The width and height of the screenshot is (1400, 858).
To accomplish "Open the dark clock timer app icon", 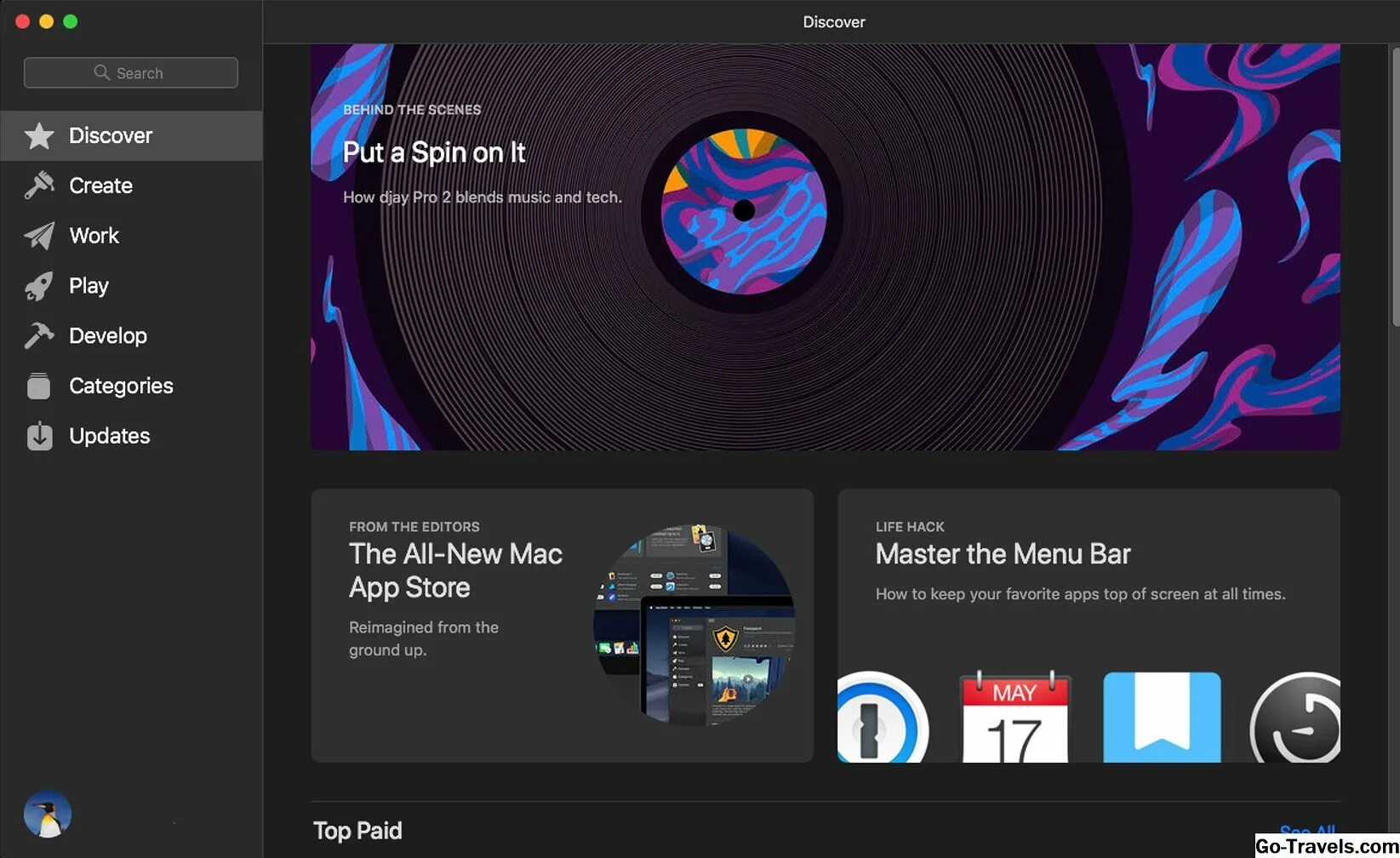I will (1294, 717).
